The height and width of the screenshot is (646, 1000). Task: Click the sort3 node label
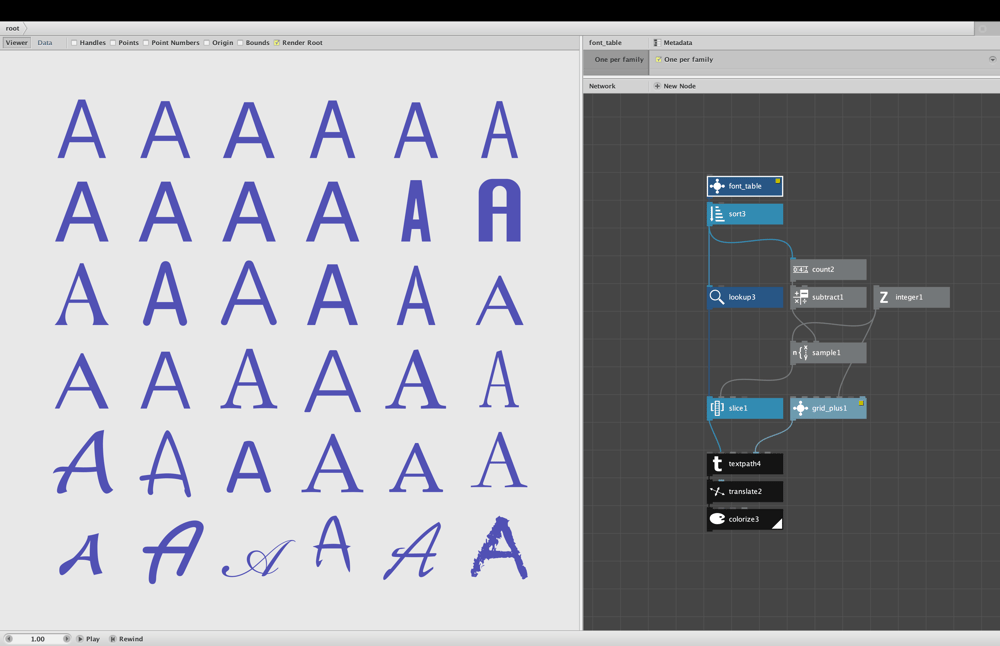(x=737, y=214)
